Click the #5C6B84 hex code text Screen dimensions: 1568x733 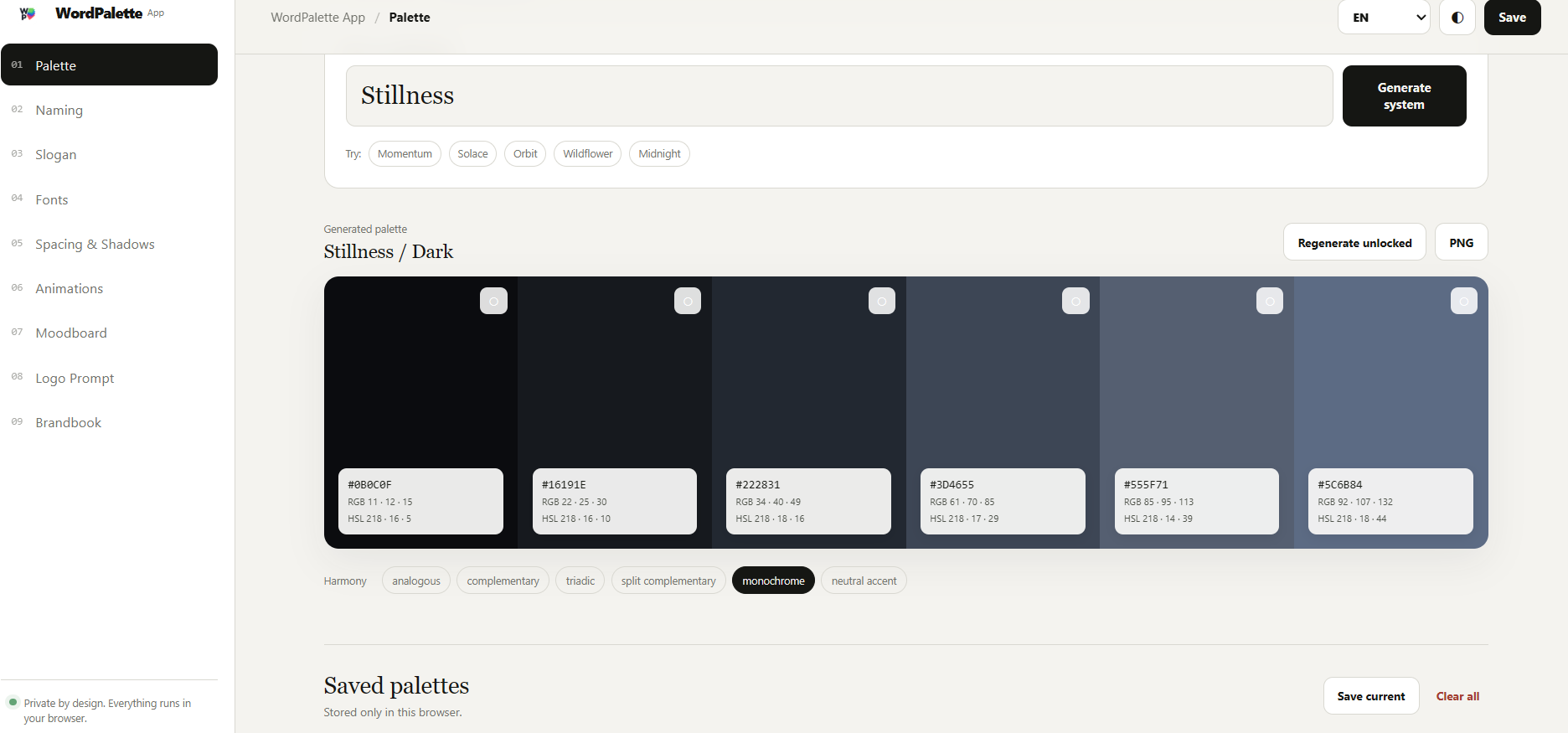(1339, 485)
